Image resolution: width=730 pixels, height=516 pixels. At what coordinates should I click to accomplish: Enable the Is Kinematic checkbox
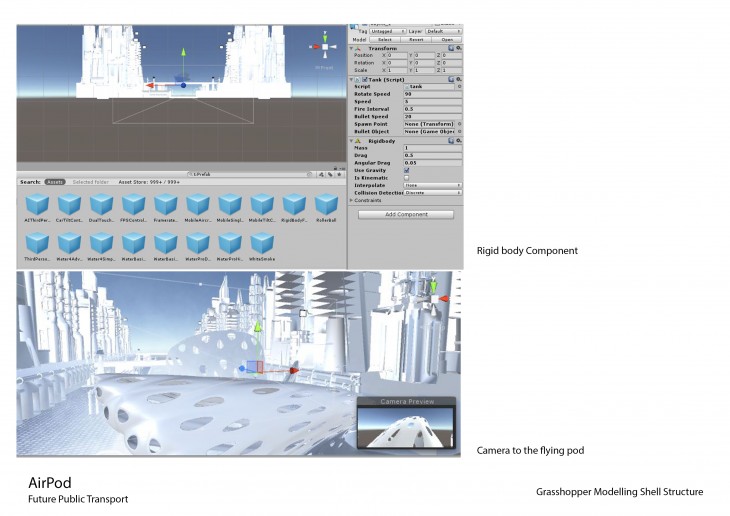(x=406, y=177)
